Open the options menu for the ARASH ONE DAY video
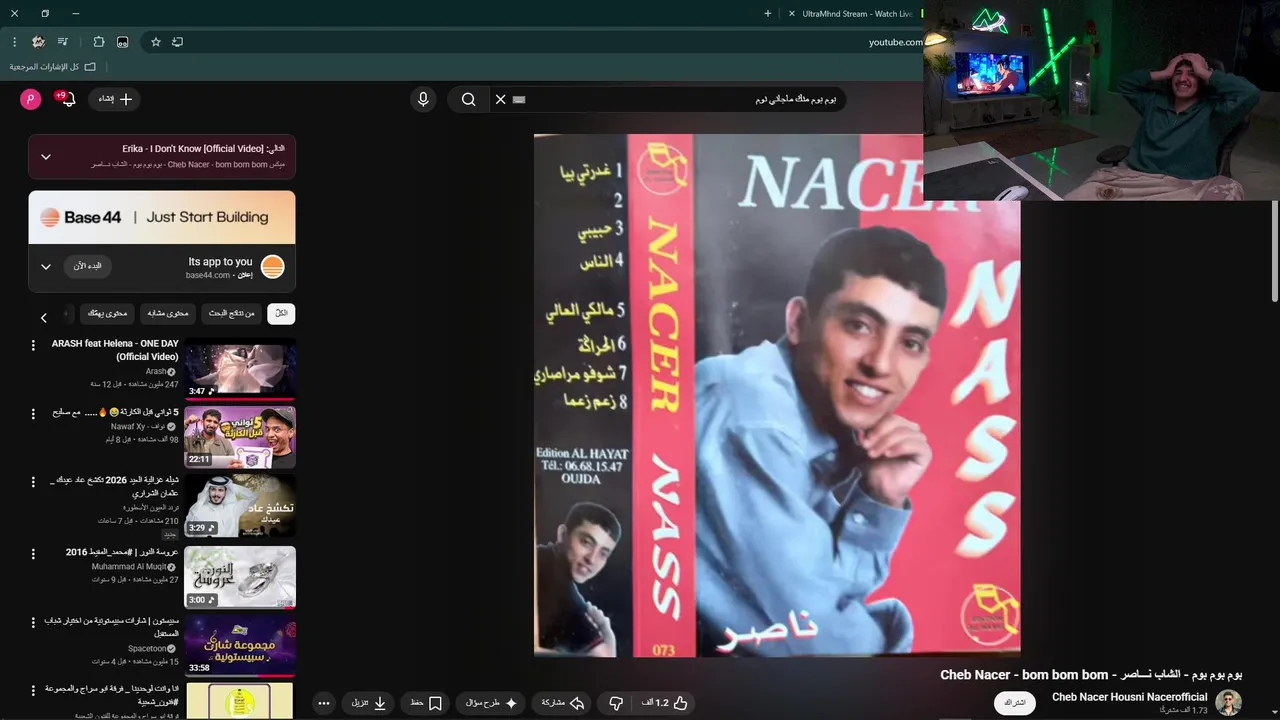Viewport: 1280px width, 720px height. coord(33,345)
